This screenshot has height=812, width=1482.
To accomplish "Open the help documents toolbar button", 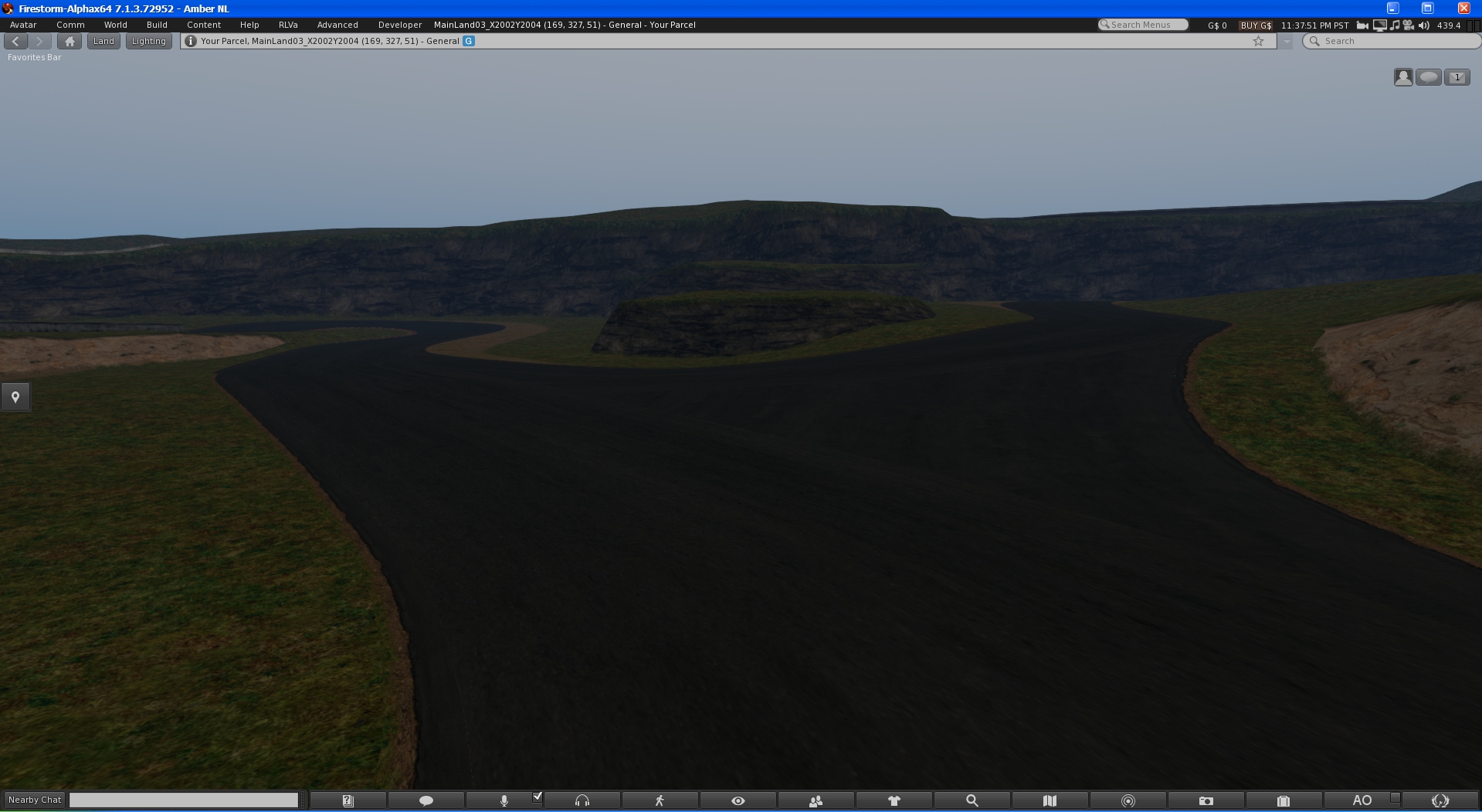I will click(x=348, y=800).
